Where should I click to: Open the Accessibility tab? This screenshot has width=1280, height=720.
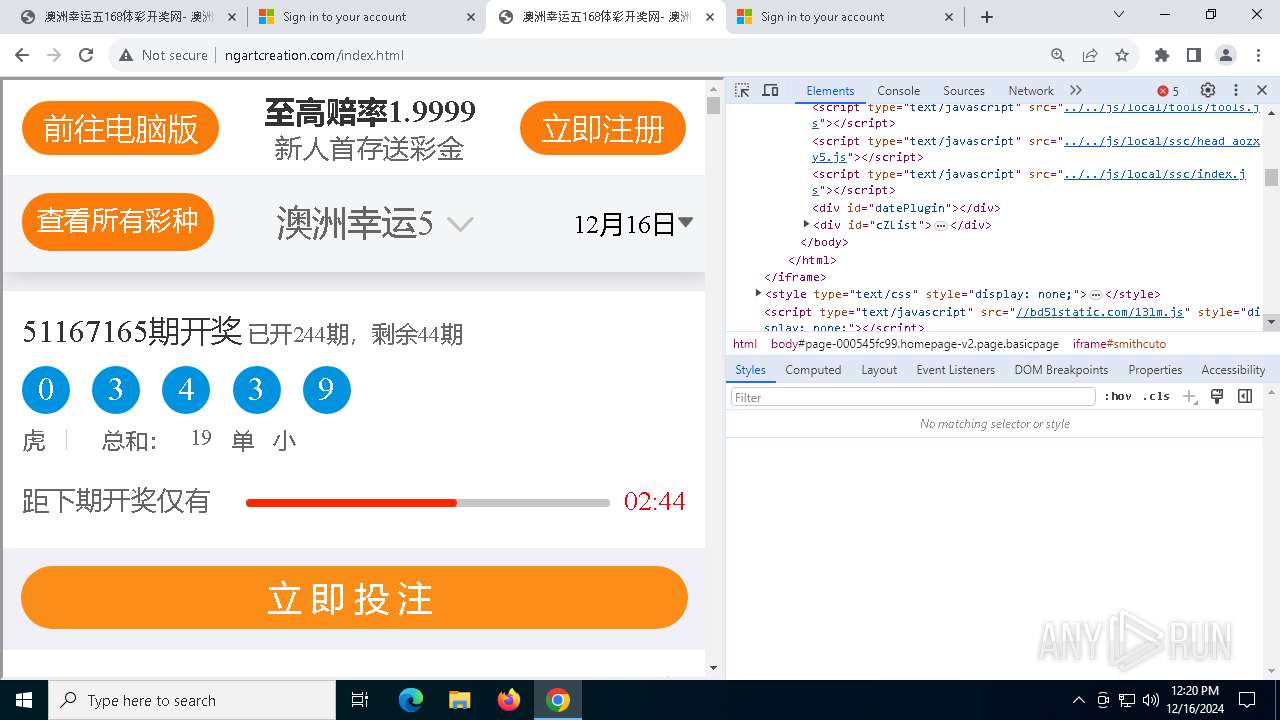(1233, 369)
